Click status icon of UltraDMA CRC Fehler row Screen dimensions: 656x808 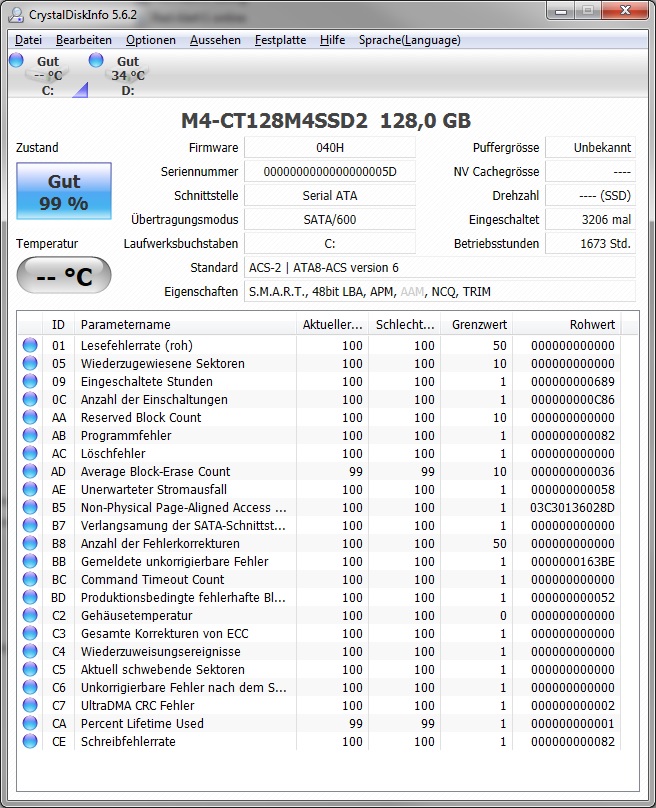point(30,705)
